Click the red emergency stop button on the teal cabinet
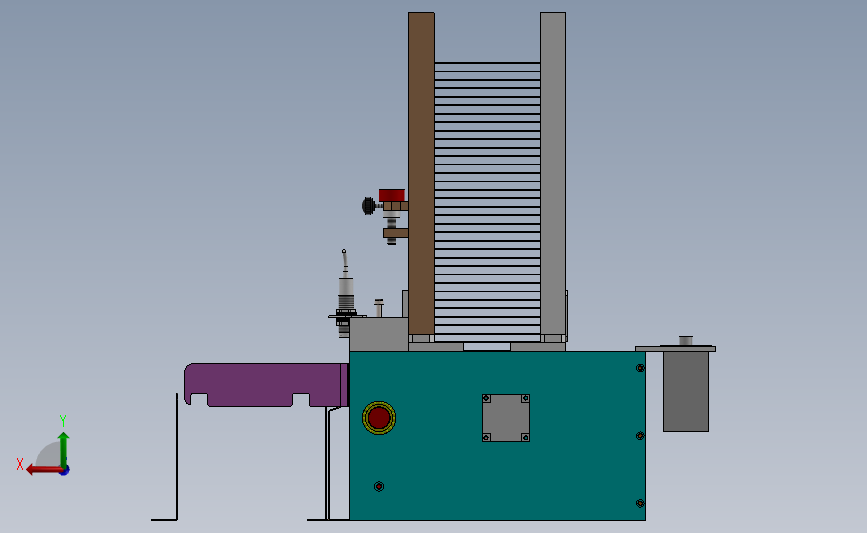Screen dimensions: 867x533 pos(379,417)
